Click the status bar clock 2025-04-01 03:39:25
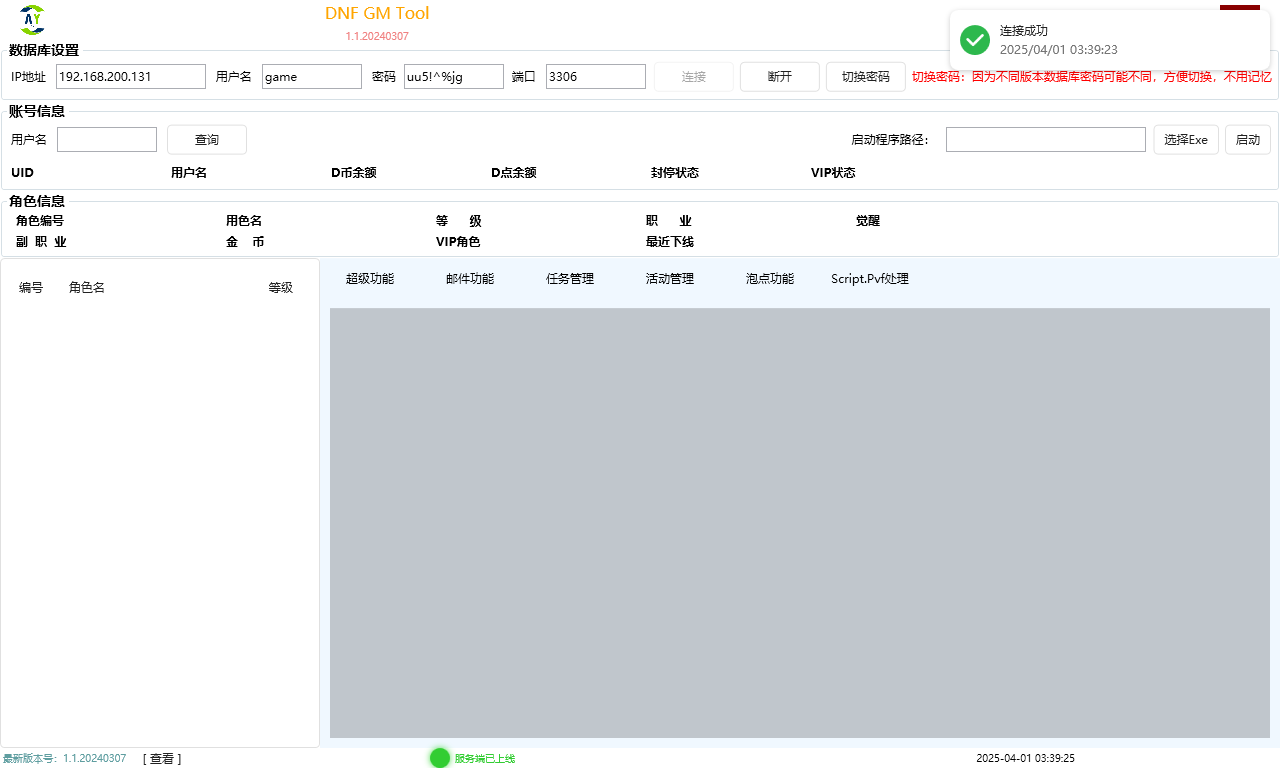 coord(1025,759)
